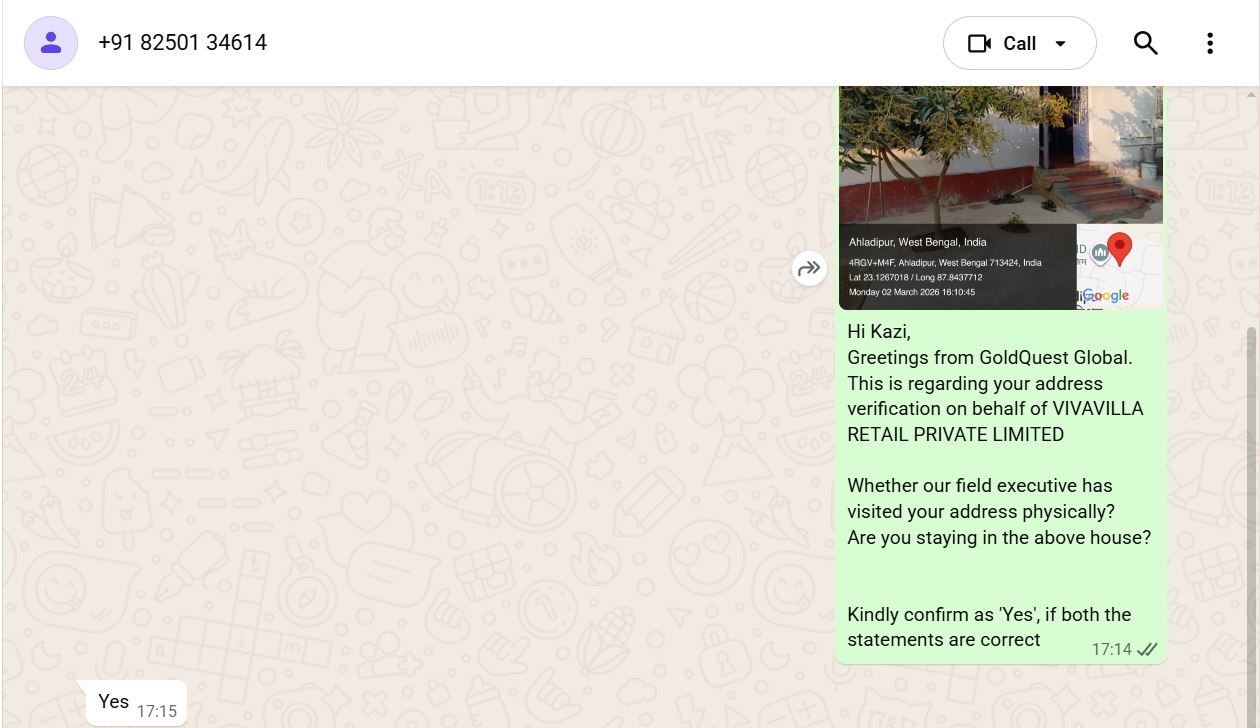Viewport: 1260px width, 728px height.
Task: Click the 'Ahladipur, West Bengal, India' photo caption
Action: [917, 242]
